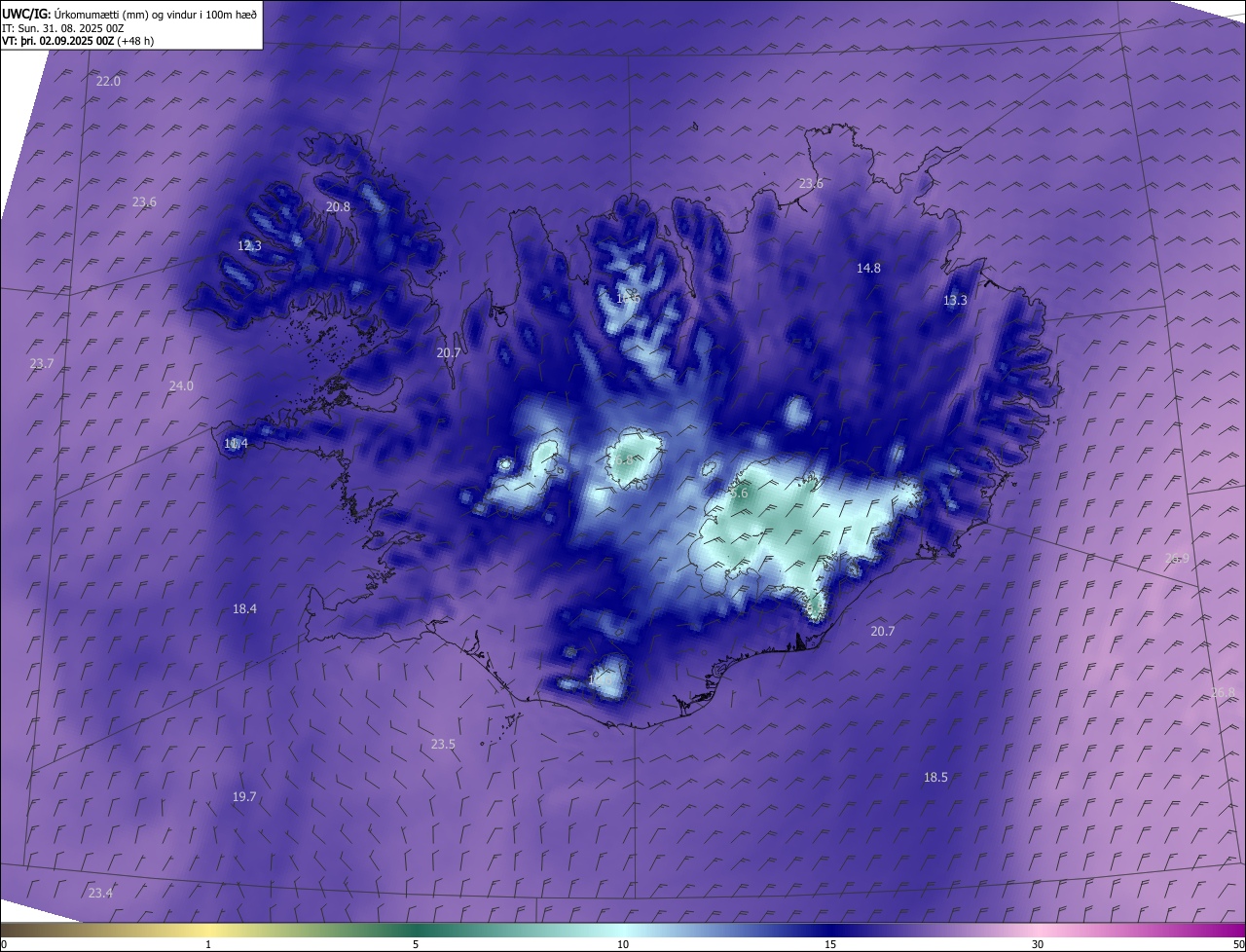The image size is (1246, 952).
Task: Click the "UWC/IG: Úrkomumætti (mm)" title line
Action: (130, 14)
